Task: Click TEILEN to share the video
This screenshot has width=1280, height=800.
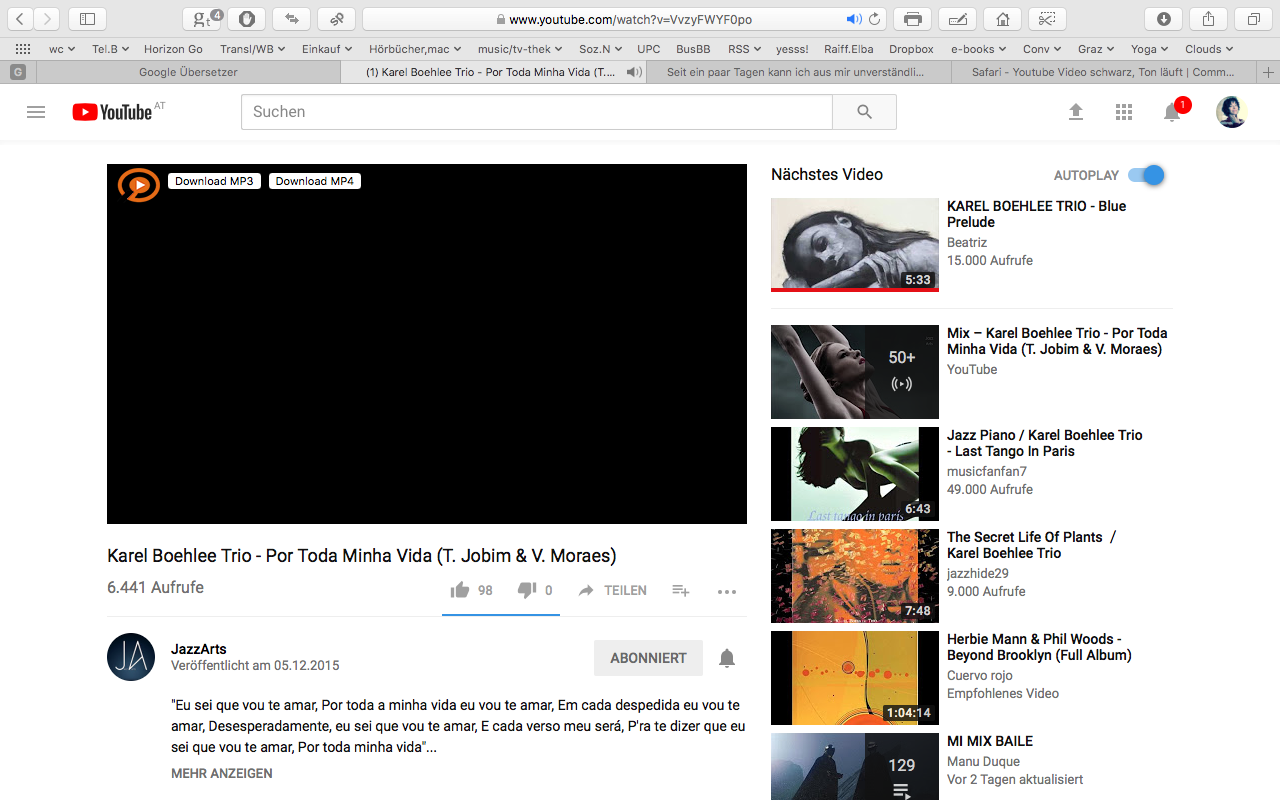Action: tap(613, 590)
